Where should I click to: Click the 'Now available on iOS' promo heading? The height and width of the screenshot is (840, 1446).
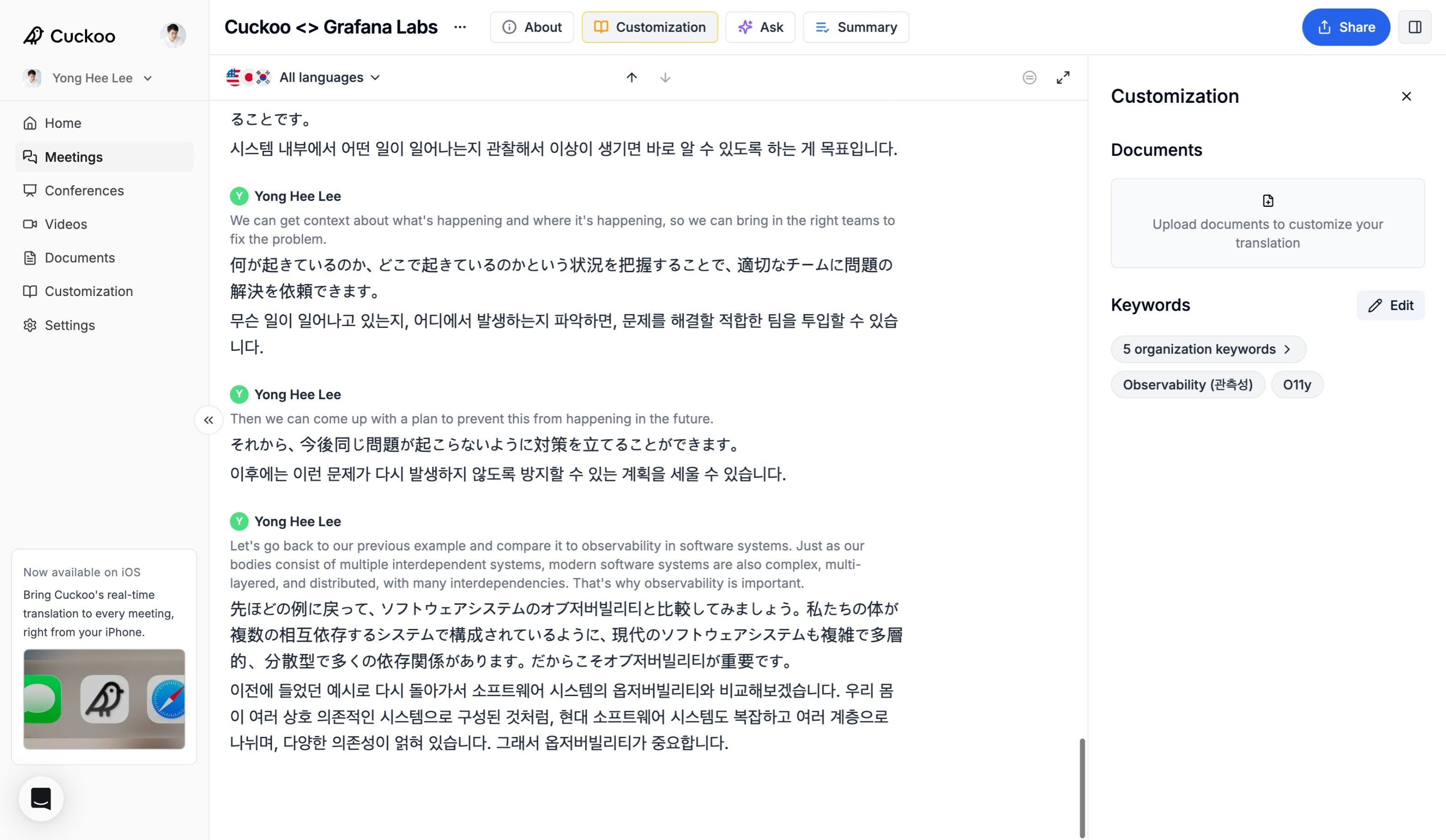[x=81, y=572]
